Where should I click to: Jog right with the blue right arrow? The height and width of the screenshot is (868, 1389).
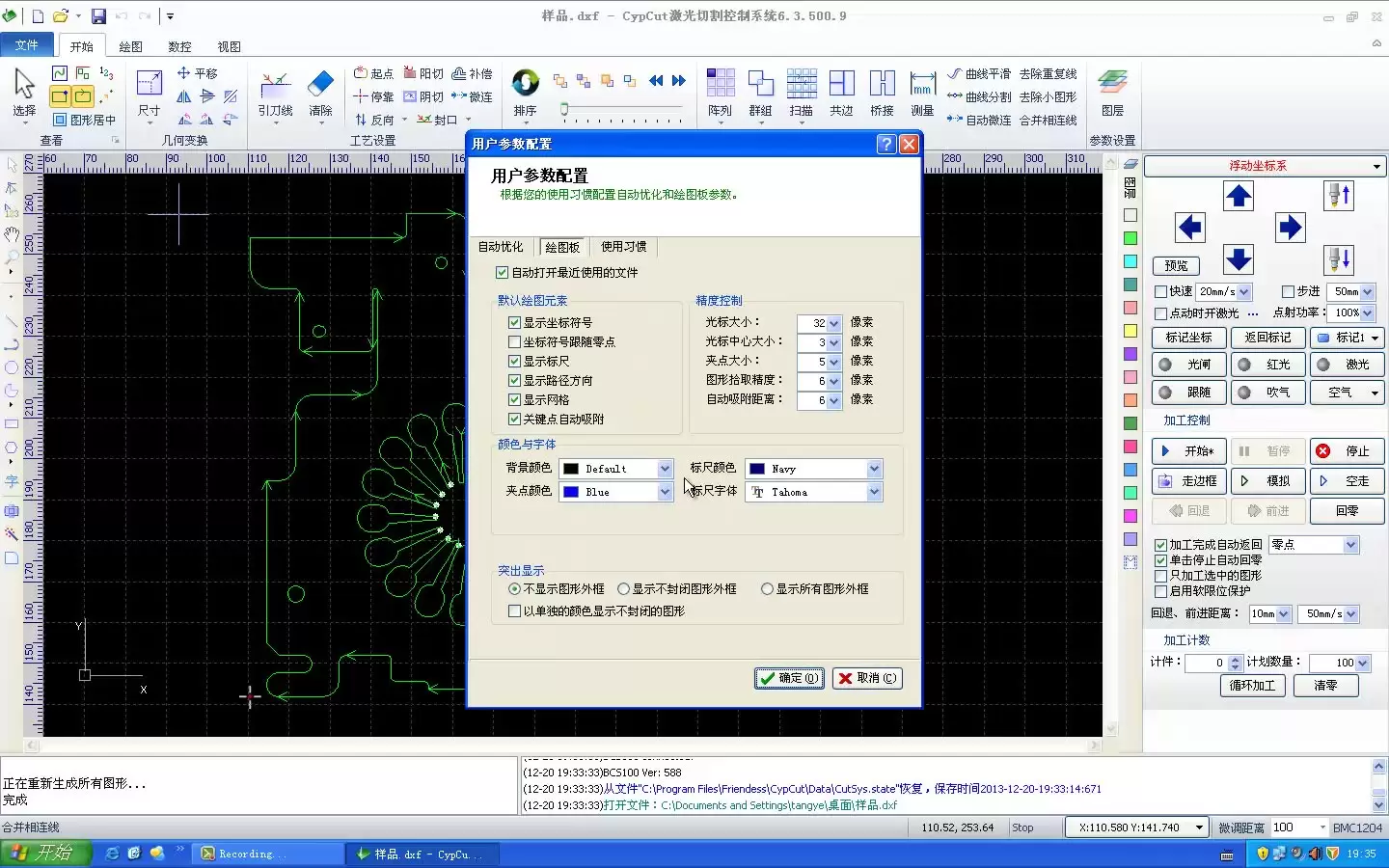pyautogui.click(x=1290, y=228)
